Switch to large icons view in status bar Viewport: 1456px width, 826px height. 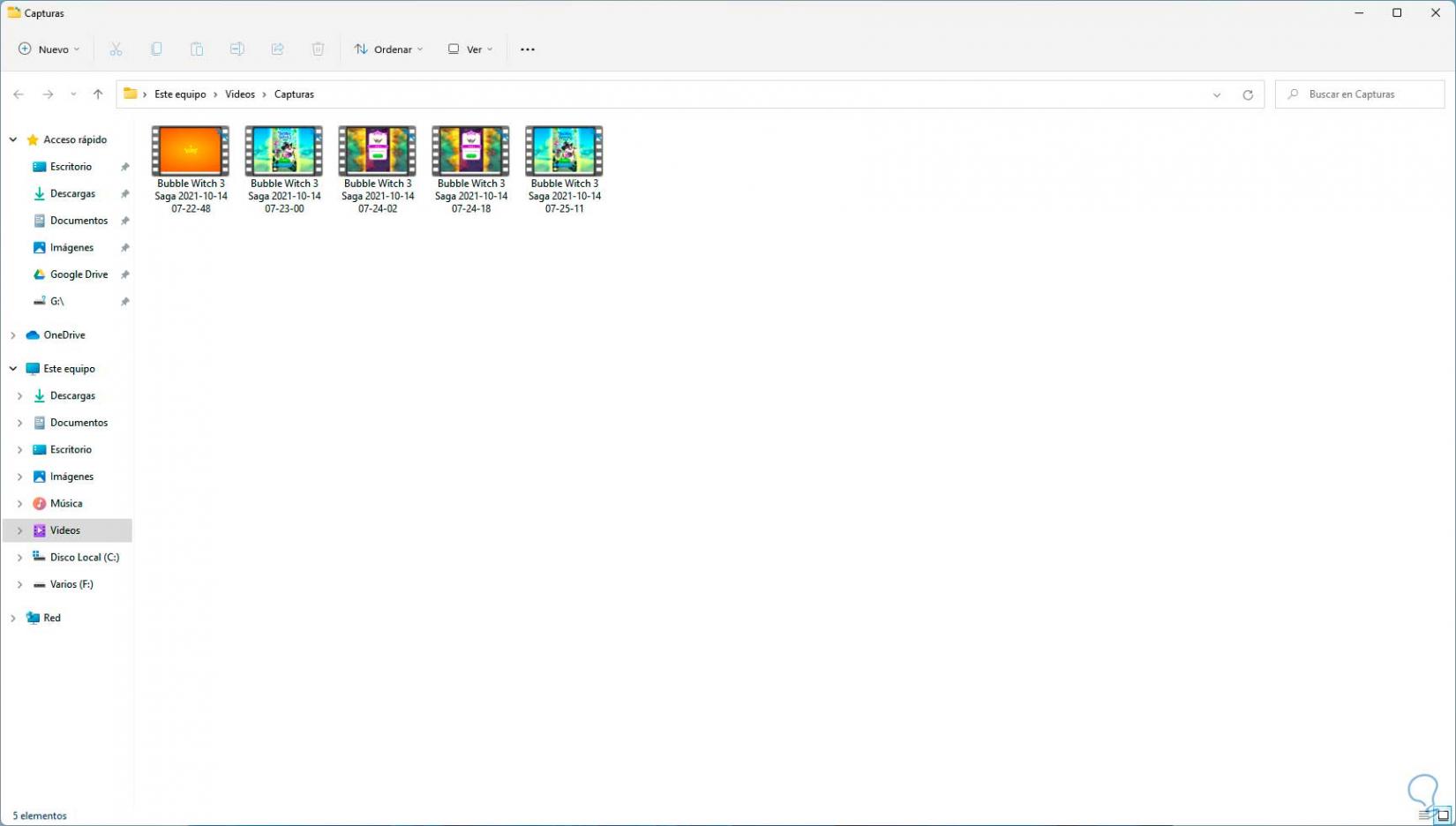click(1443, 815)
